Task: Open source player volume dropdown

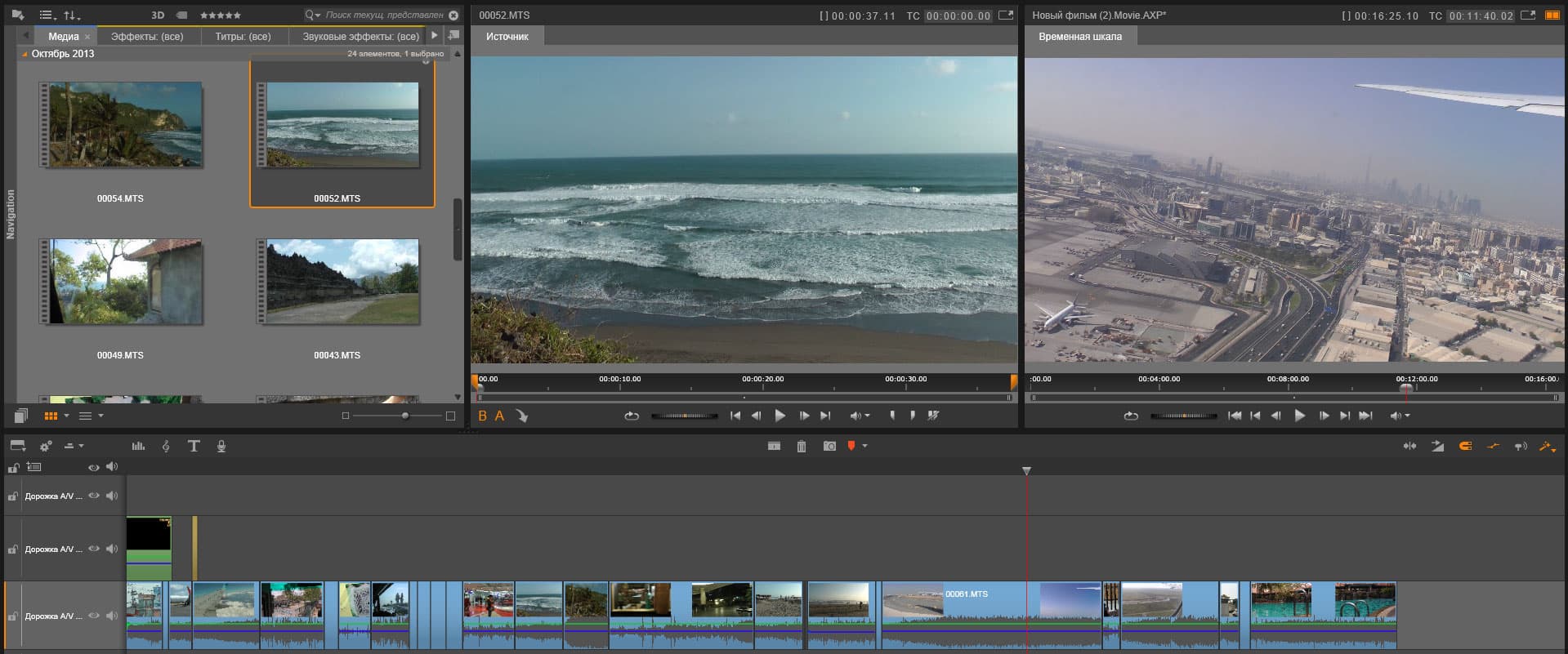Action: point(866,416)
